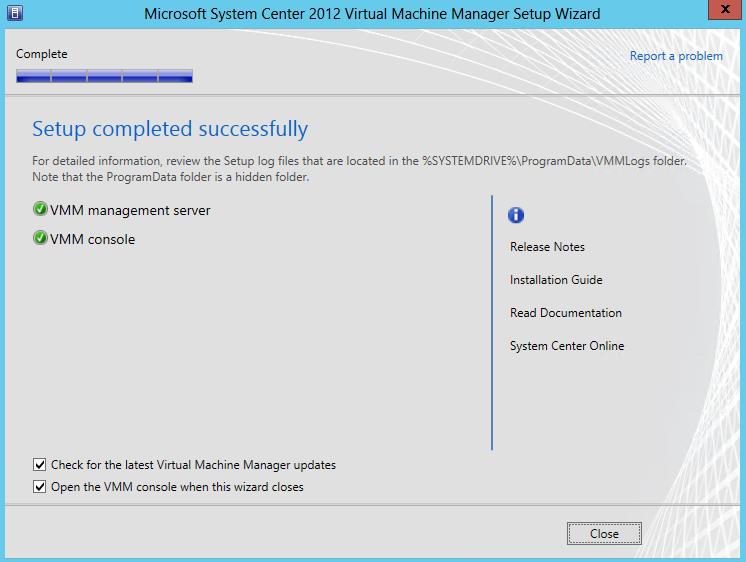Click the 'Setup completed successfully' heading
Viewport: 746px width, 562px height.
tap(170, 129)
